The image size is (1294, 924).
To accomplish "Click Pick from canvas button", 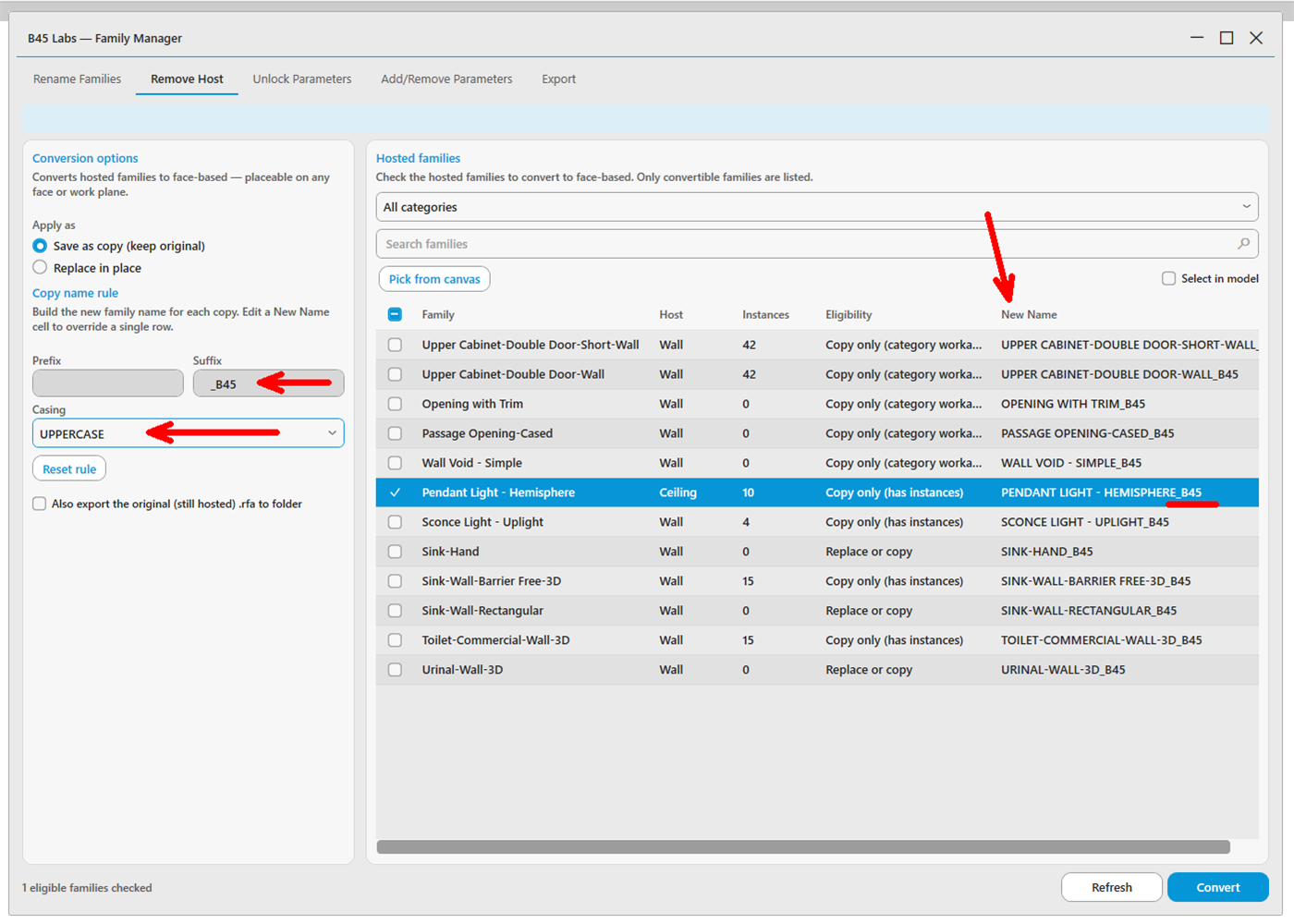I will pyautogui.click(x=434, y=279).
